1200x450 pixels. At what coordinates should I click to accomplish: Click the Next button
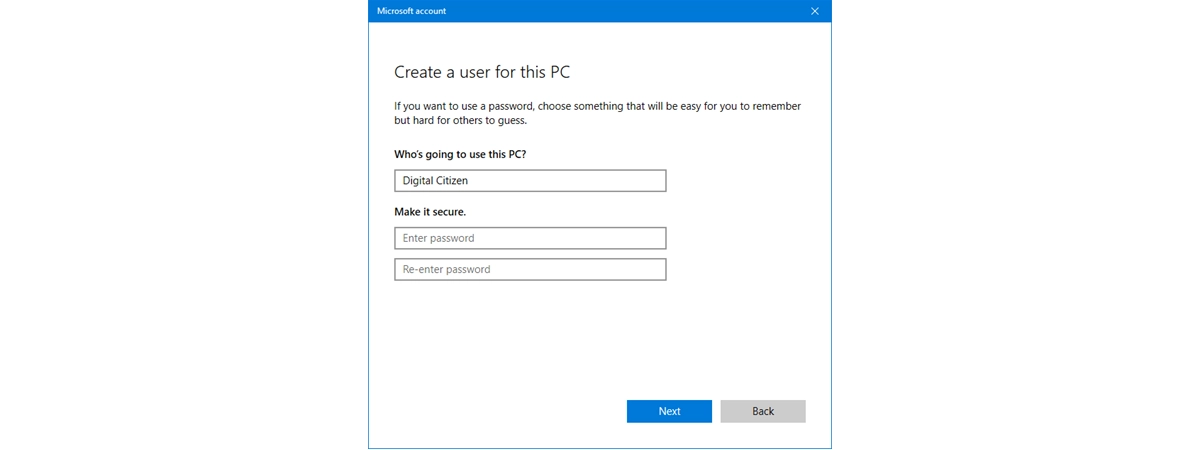(x=669, y=411)
